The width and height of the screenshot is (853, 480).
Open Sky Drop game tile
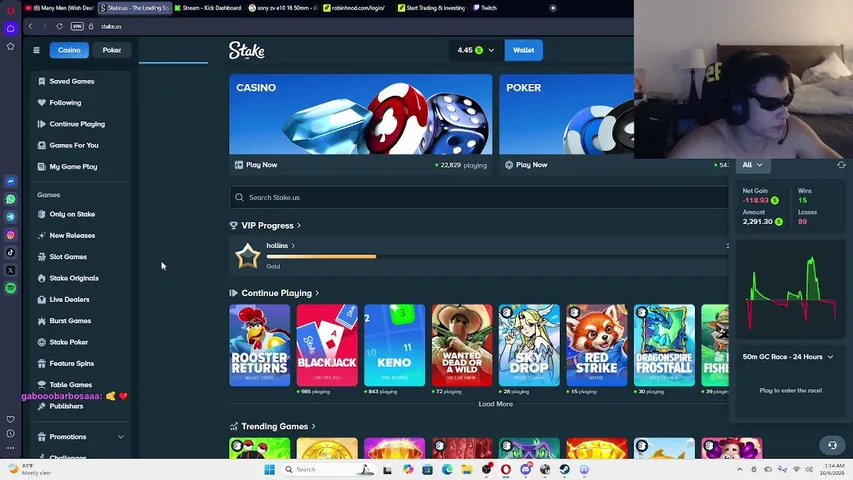coord(529,345)
